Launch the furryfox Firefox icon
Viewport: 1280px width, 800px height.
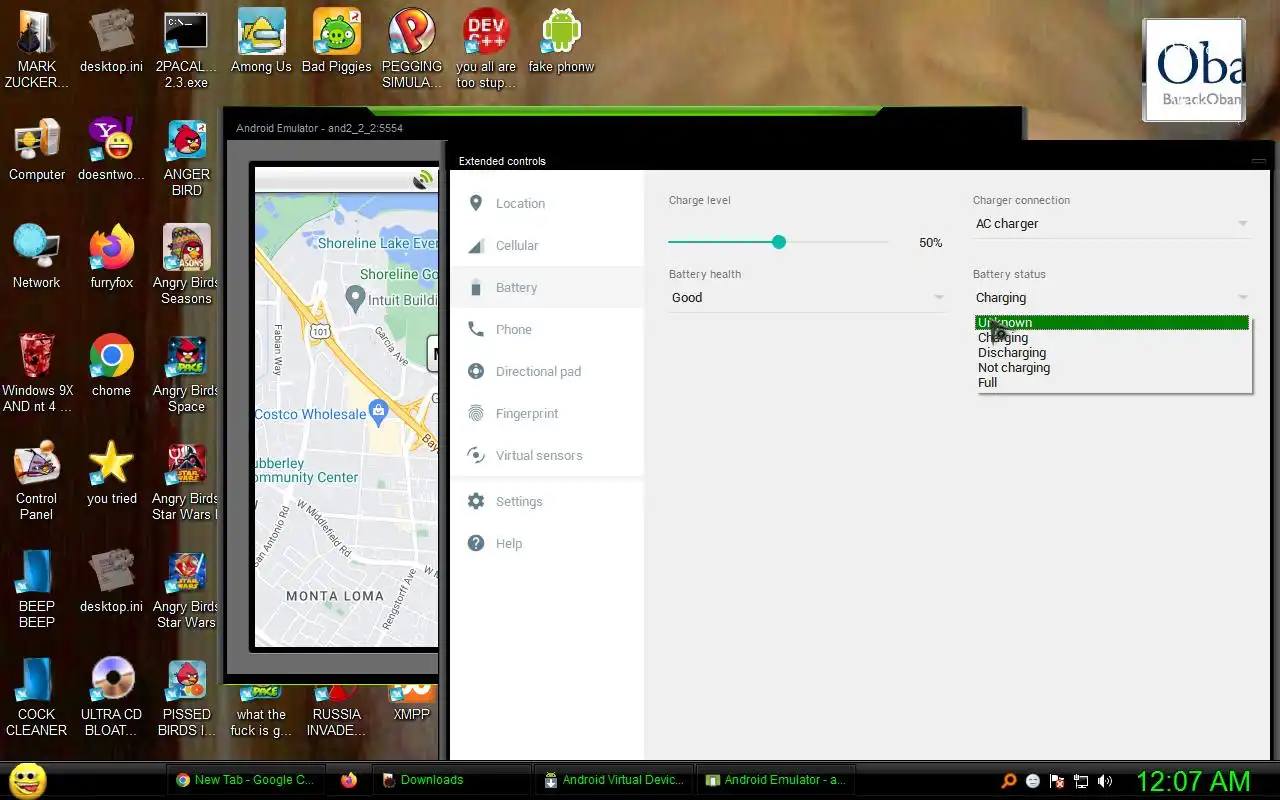point(111,248)
